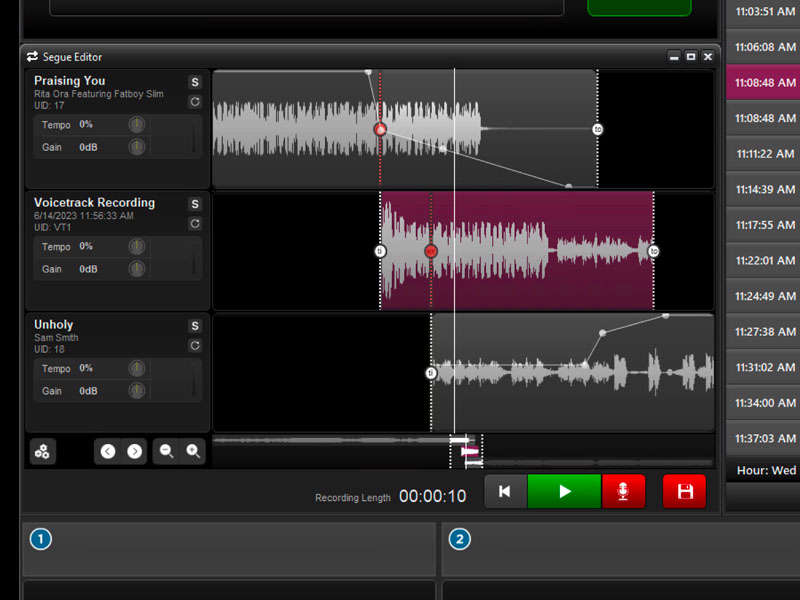Click the Segue Editor title swap icon
This screenshot has width=800, height=600.
pyautogui.click(x=33, y=57)
